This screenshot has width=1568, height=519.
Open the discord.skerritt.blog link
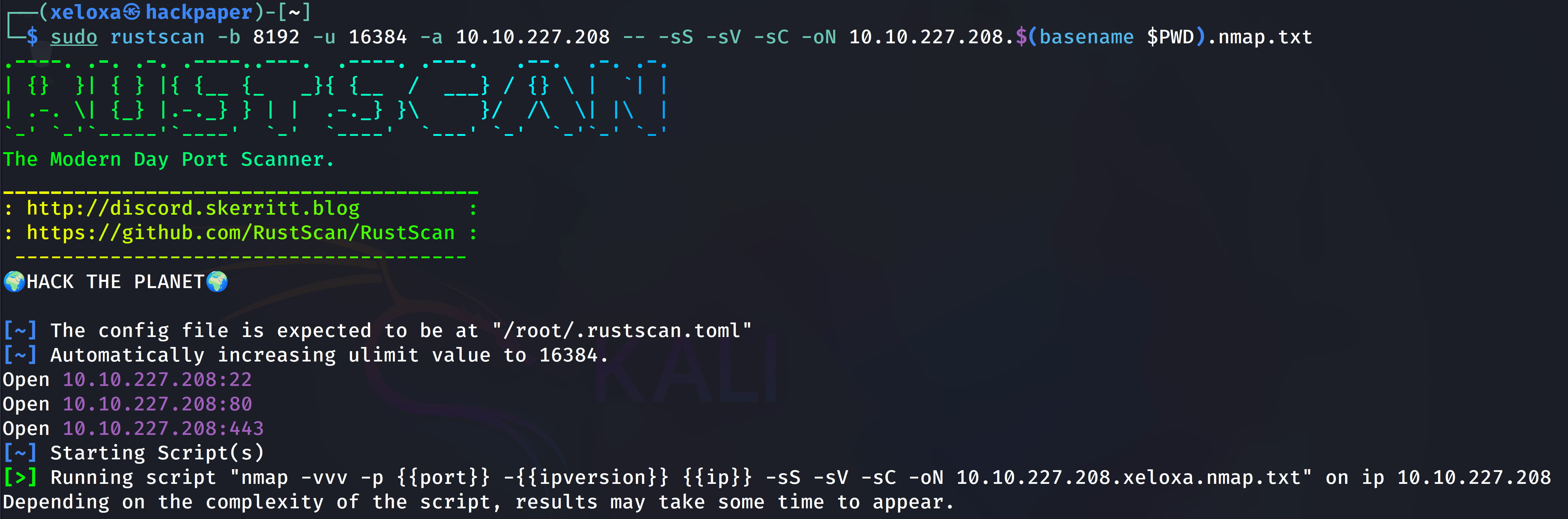click(193, 208)
